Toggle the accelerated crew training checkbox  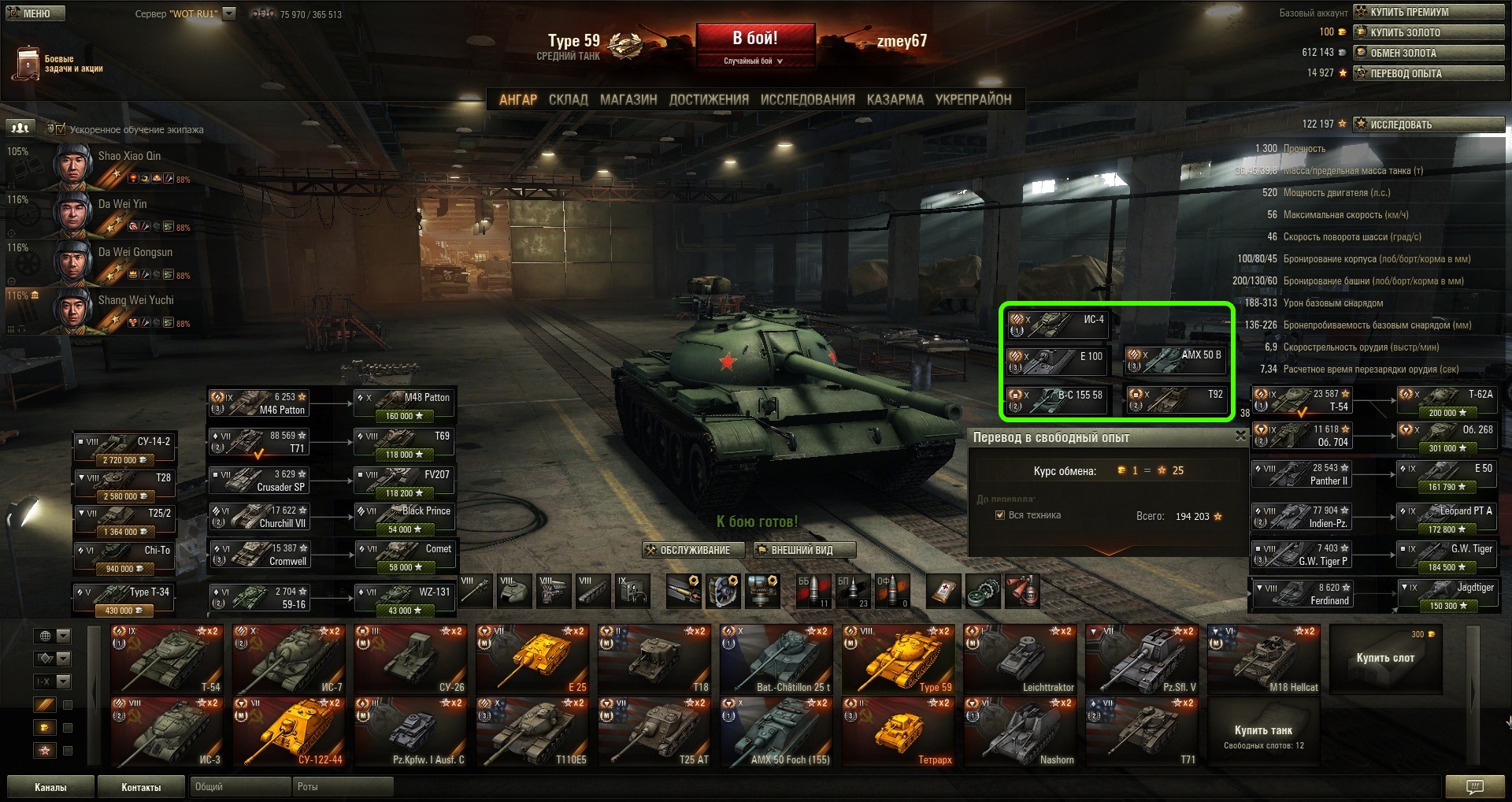click(61, 128)
